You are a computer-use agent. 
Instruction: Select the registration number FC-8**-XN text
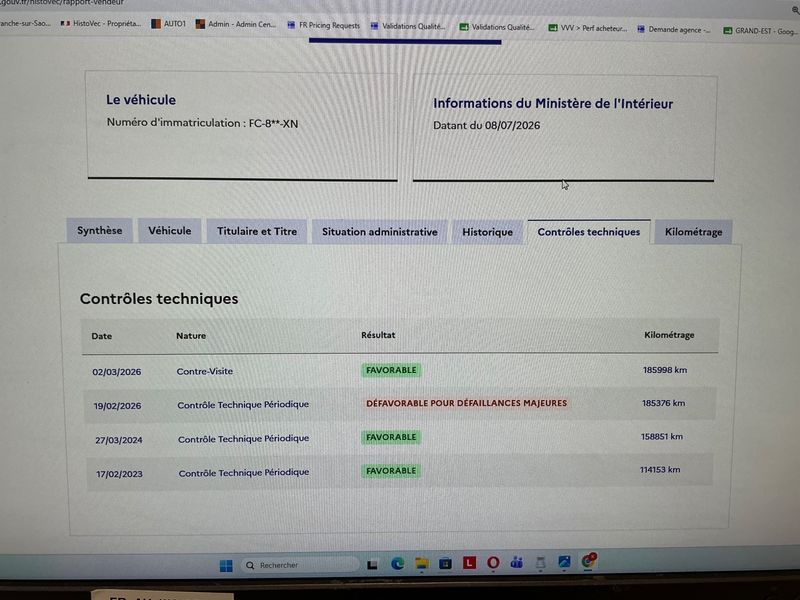273,123
